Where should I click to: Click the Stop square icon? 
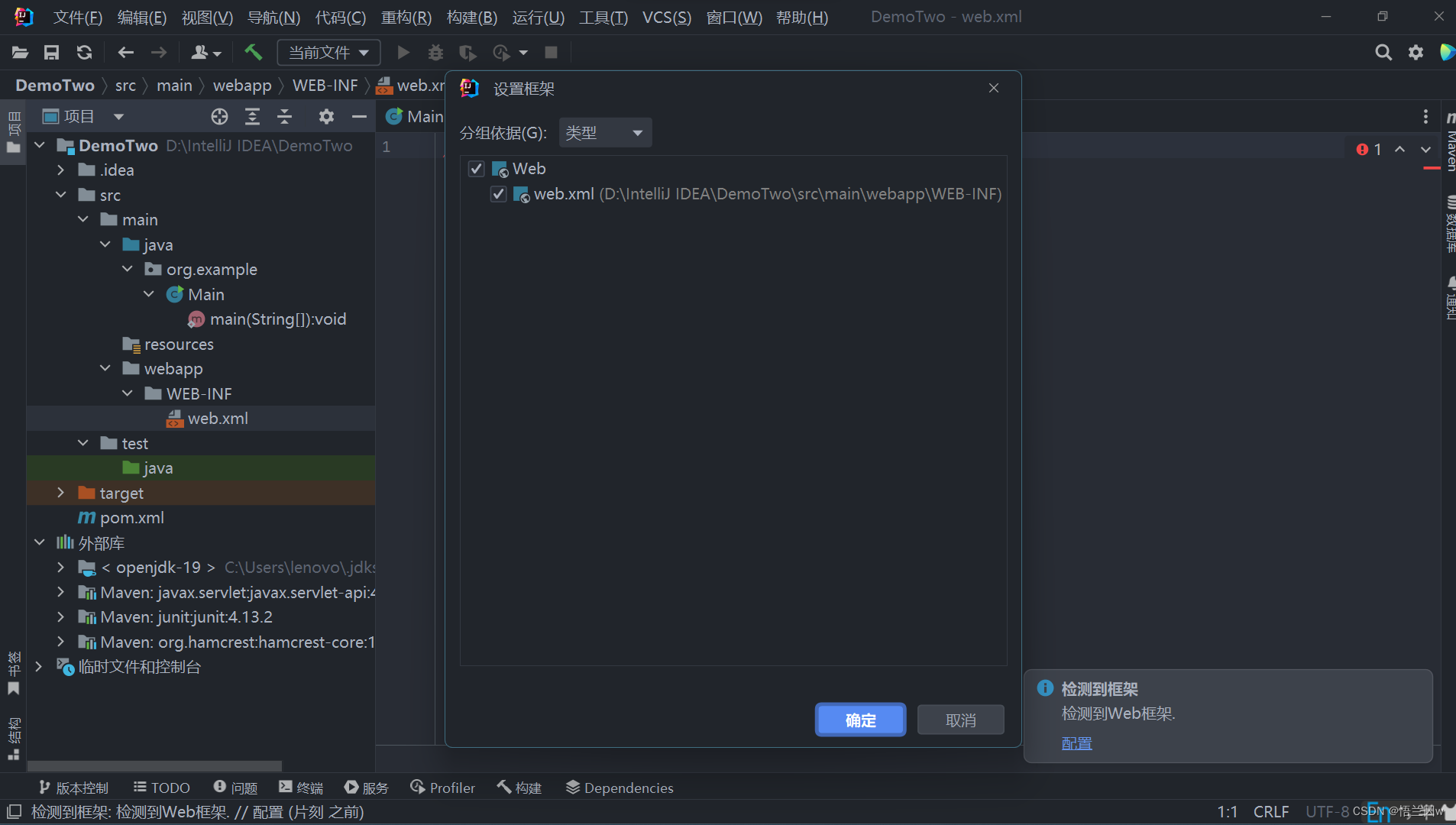click(551, 52)
